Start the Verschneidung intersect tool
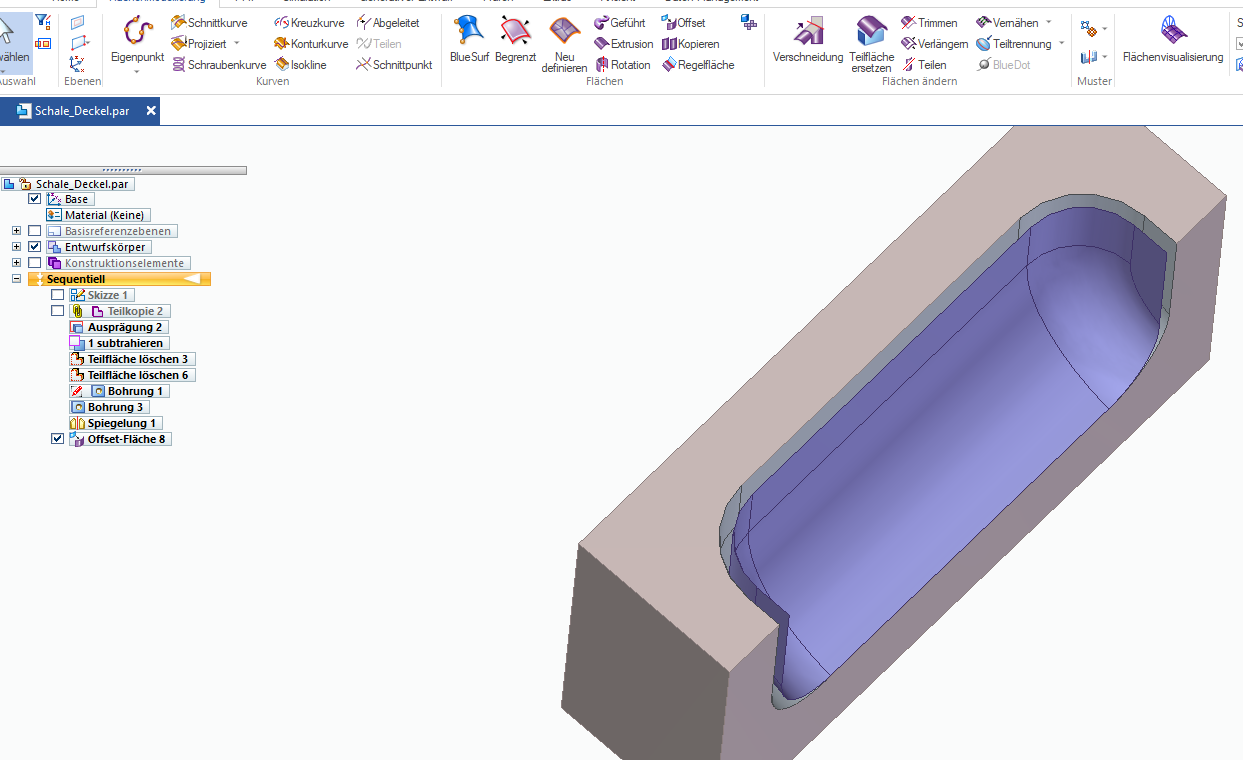This screenshot has width=1243, height=760. 808,40
